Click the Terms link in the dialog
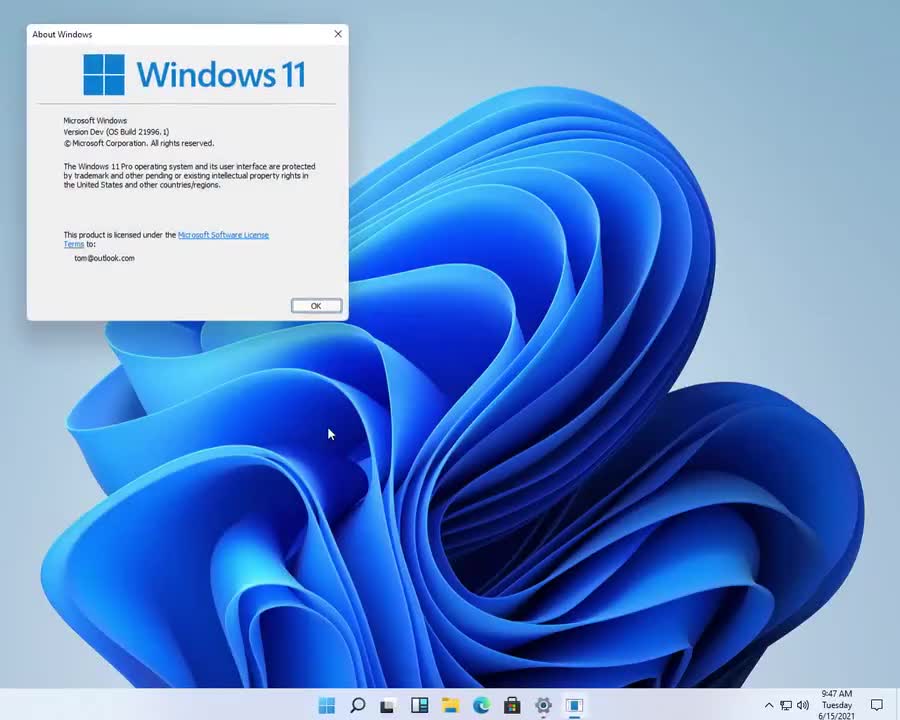The image size is (900, 720). tap(74, 244)
